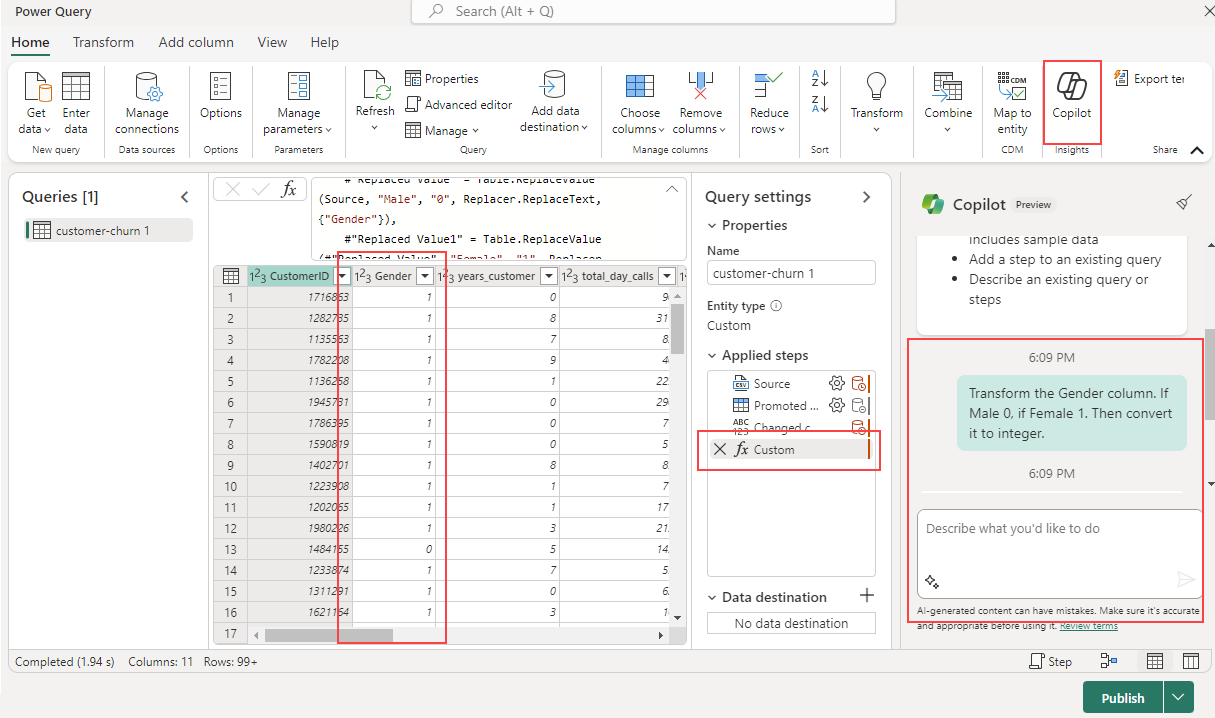Open the Advanced editor
The width and height of the screenshot is (1215, 718).
pos(458,105)
